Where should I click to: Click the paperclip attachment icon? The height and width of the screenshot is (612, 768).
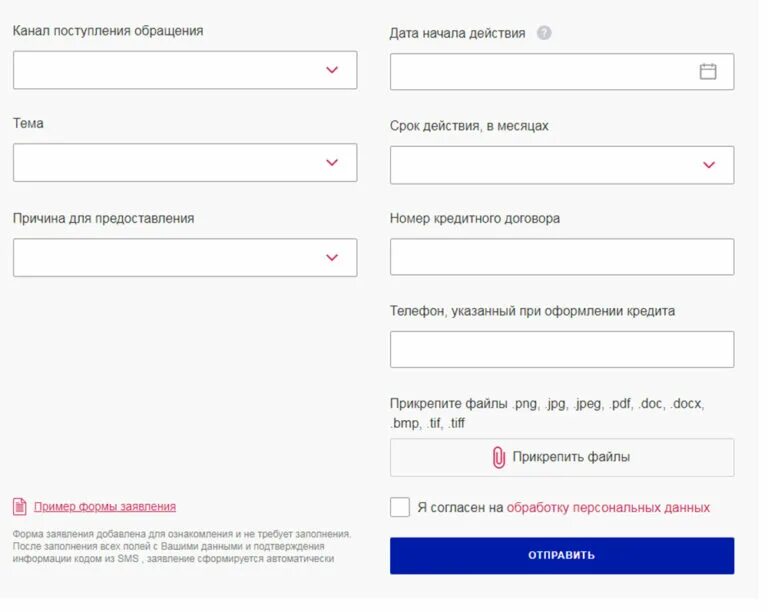498,457
